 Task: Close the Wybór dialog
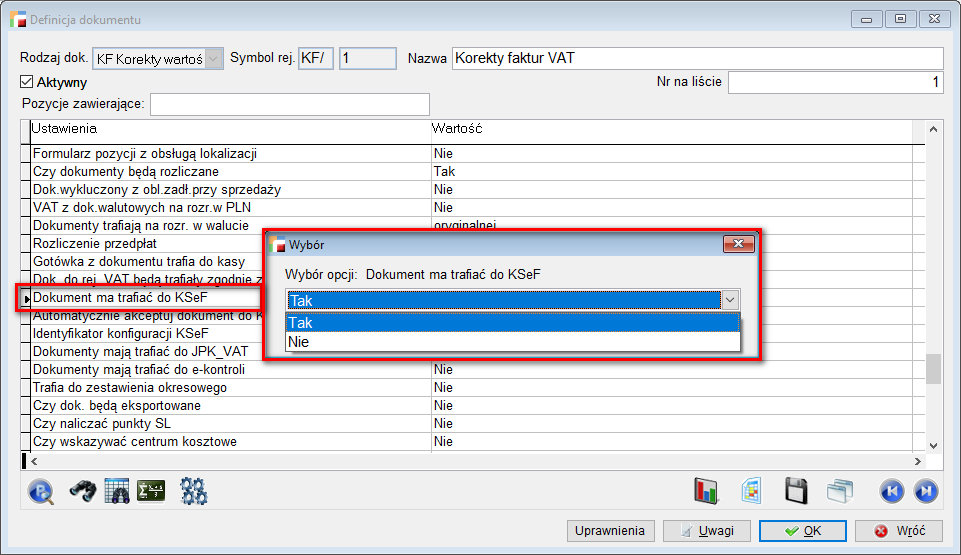[739, 243]
